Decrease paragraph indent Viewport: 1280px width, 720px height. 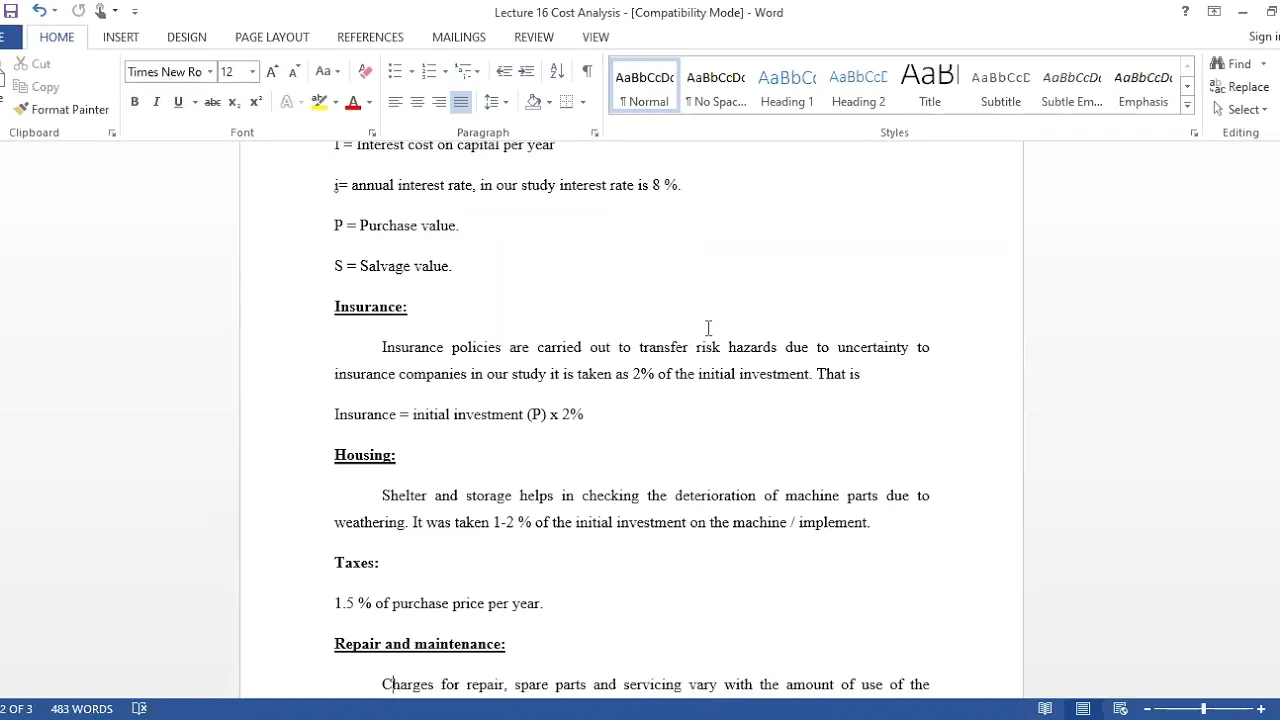pos(504,72)
